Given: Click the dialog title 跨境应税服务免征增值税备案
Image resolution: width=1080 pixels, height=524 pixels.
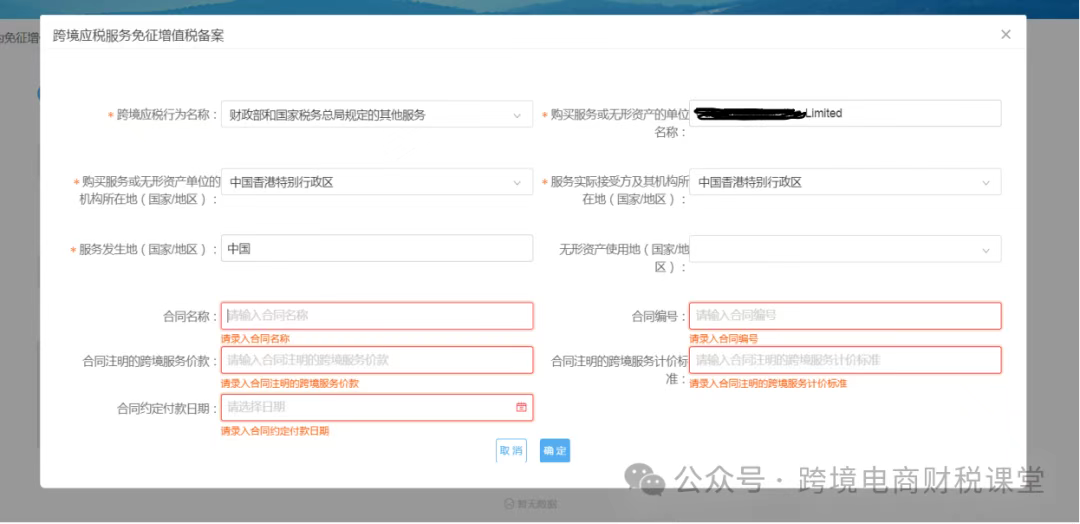Looking at the screenshot, I should coord(138,36).
